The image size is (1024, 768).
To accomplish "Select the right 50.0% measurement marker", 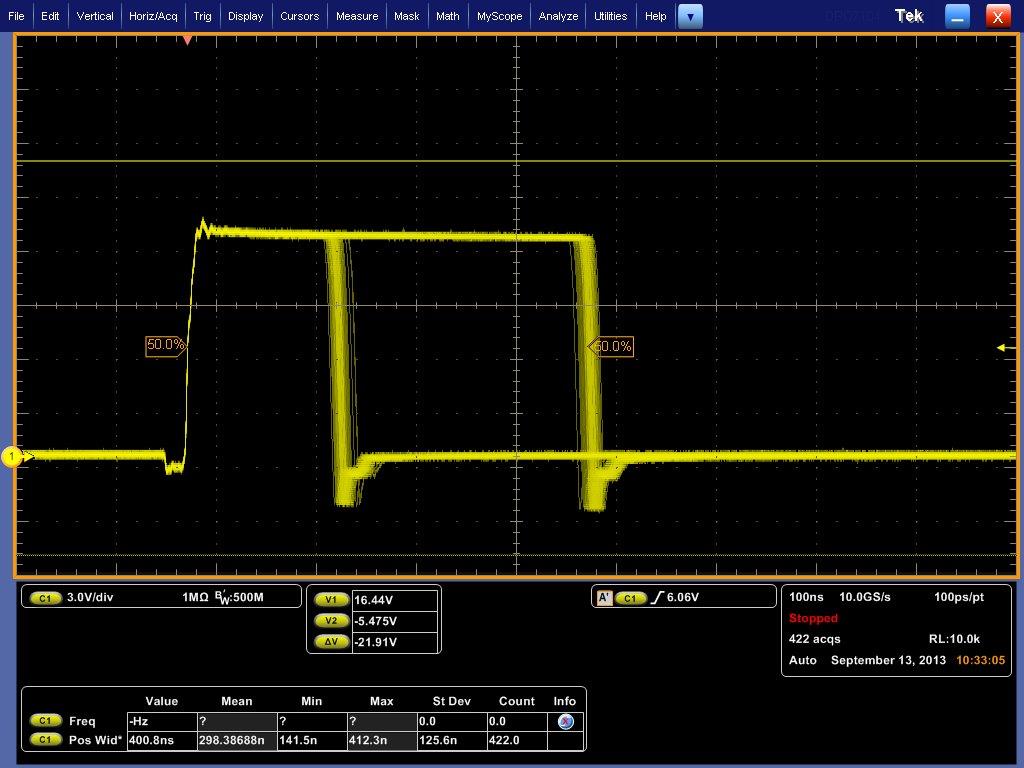I will point(611,347).
